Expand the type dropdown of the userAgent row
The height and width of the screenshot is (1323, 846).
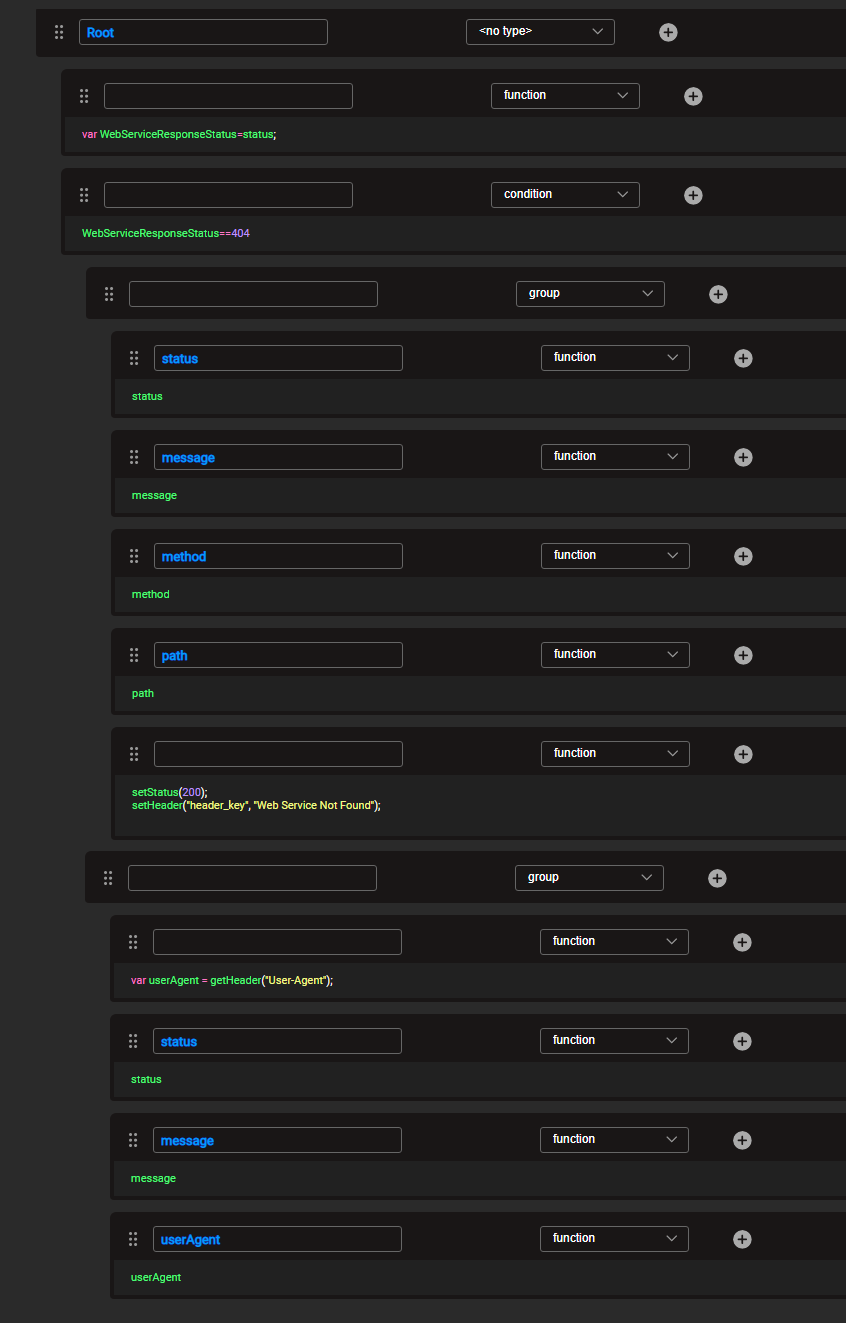click(x=614, y=1238)
